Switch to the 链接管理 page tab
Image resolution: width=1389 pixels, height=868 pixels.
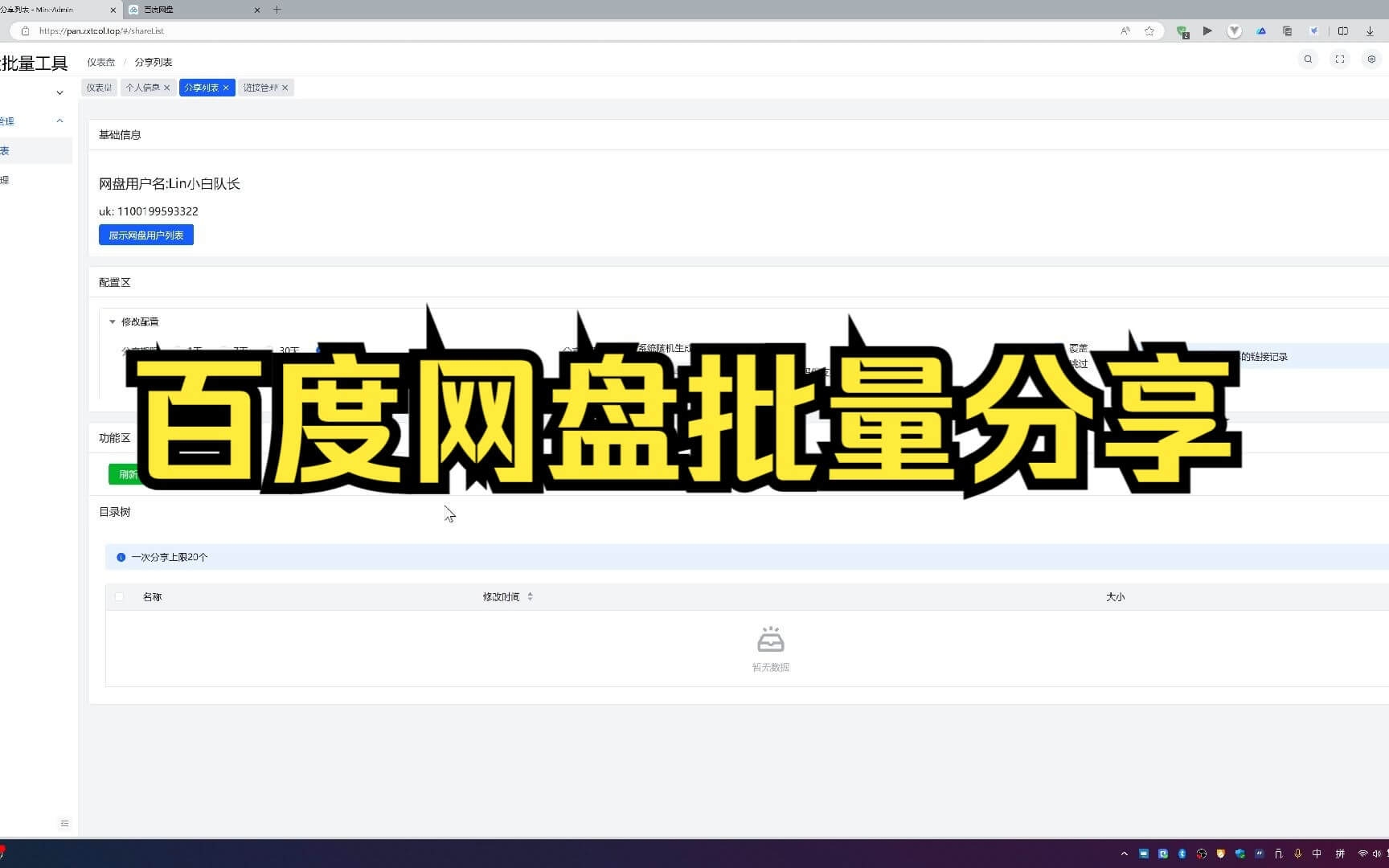point(260,88)
